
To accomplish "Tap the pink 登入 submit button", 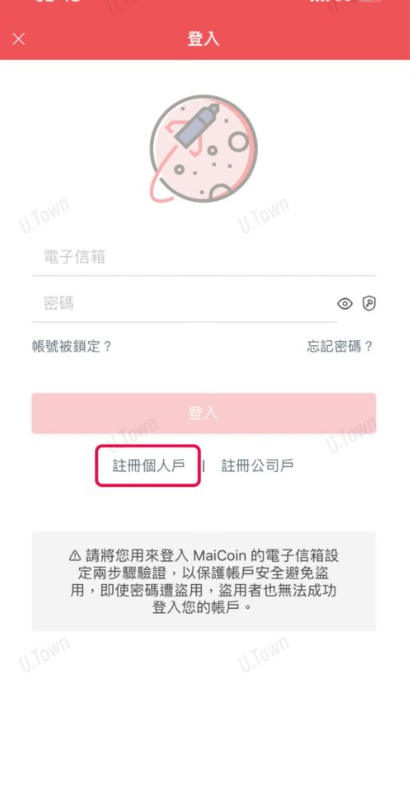I will 204,413.
